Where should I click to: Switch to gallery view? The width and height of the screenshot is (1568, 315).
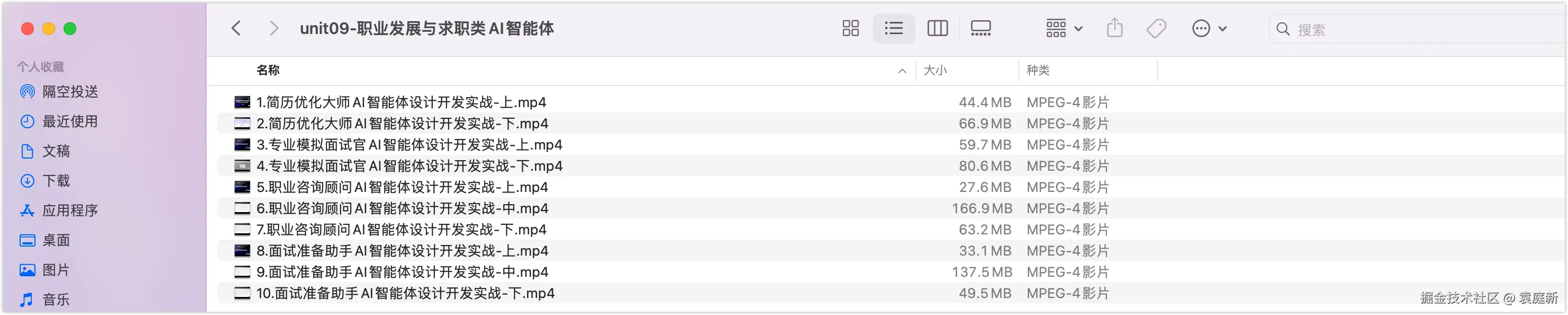tap(980, 28)
